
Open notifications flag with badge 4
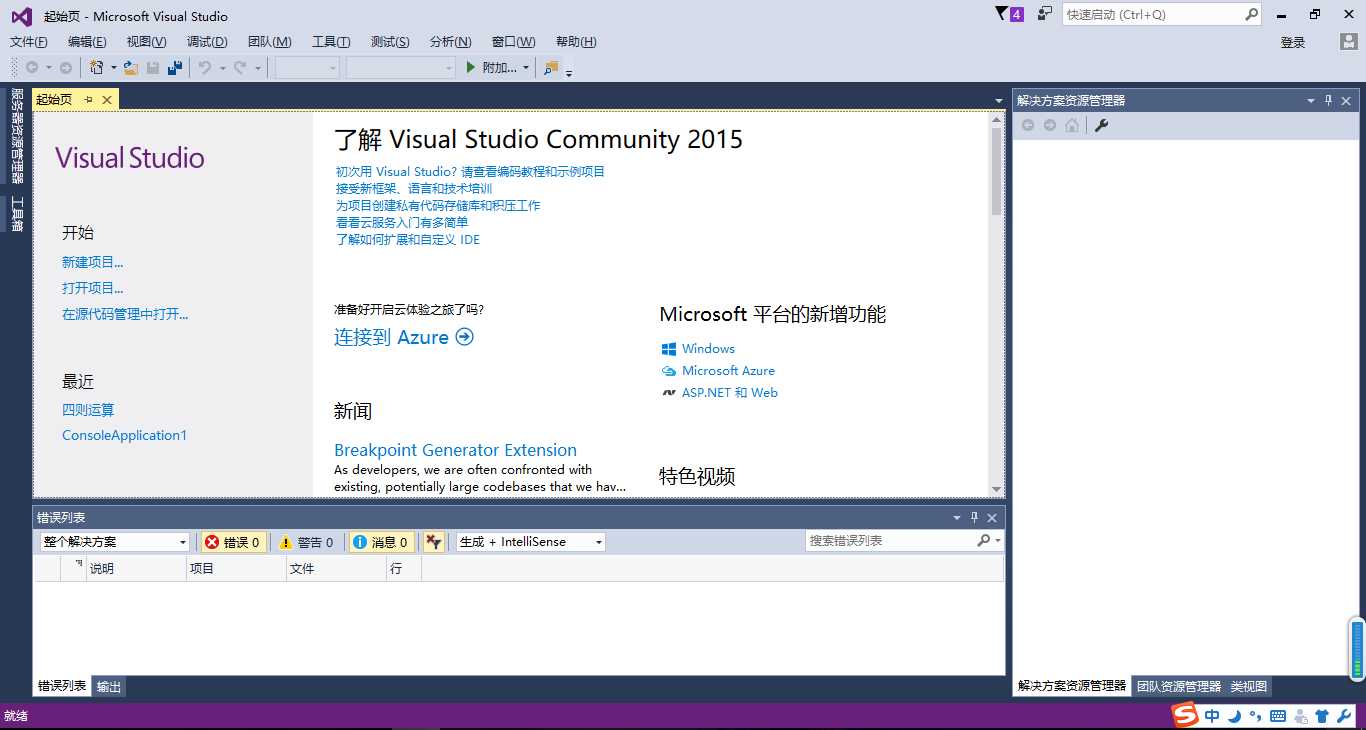pyautogui.click(x=1009, y=14)
